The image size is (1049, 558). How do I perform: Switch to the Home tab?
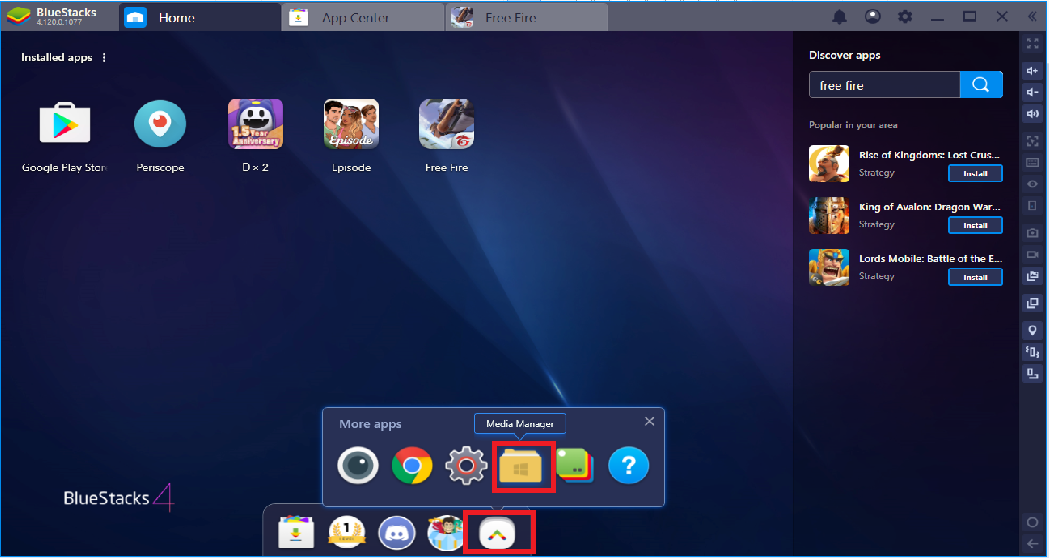tap(200, 18)
